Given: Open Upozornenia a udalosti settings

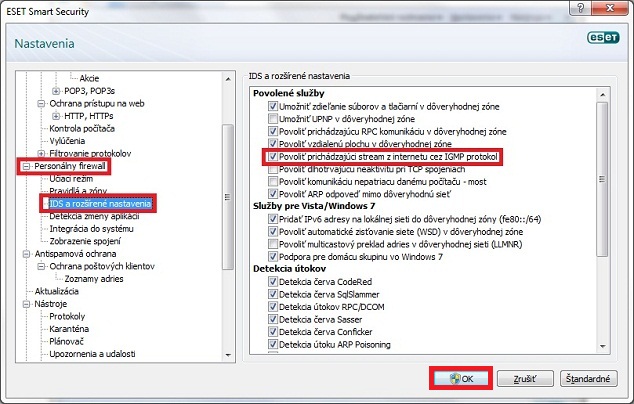Looking at the screenshot, I should pos(92,354).
